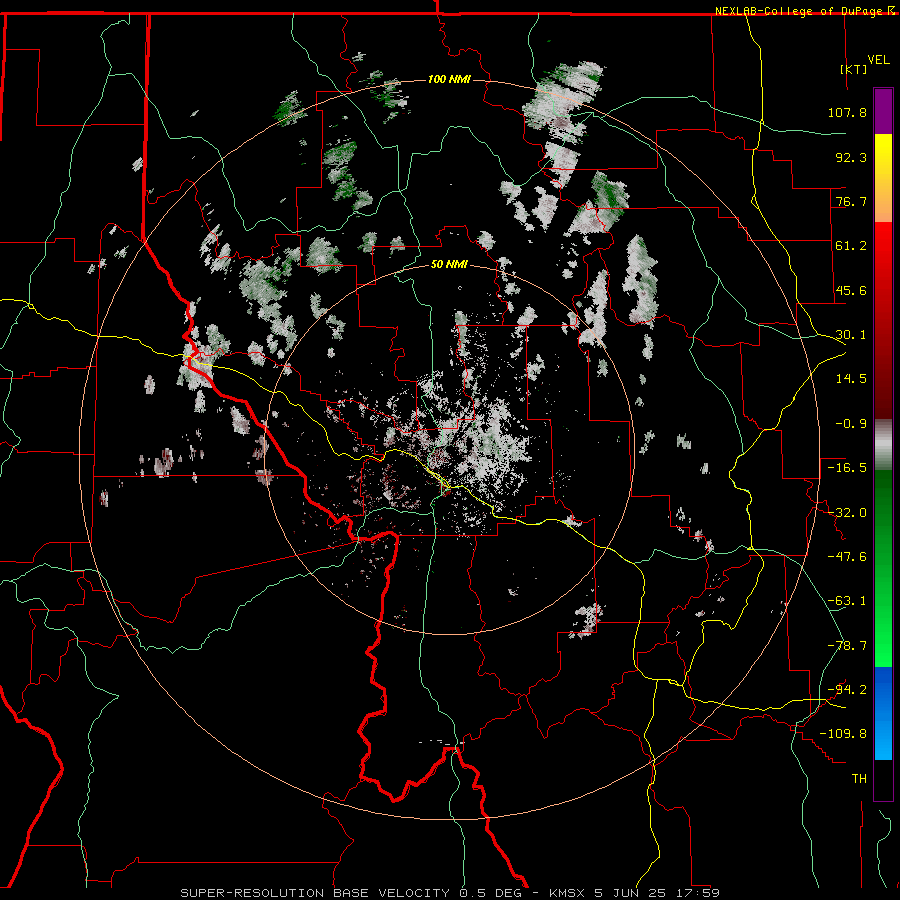Click the purple top segment of color scale
The height and width of the screenshot is (900, 900).
tap(883, 111)
